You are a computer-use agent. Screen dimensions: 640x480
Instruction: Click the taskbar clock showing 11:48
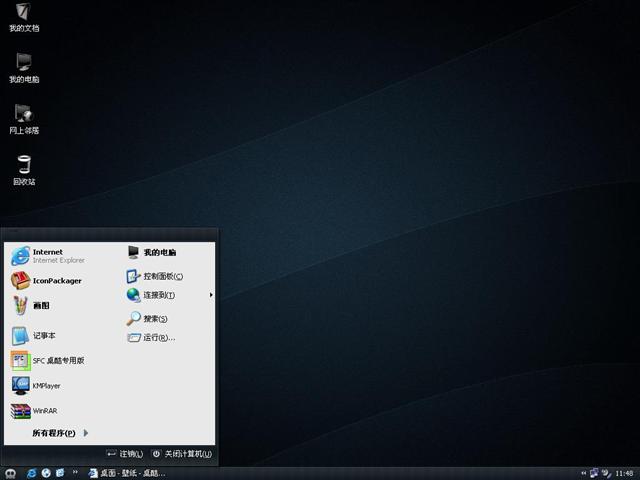pos(624,472)
